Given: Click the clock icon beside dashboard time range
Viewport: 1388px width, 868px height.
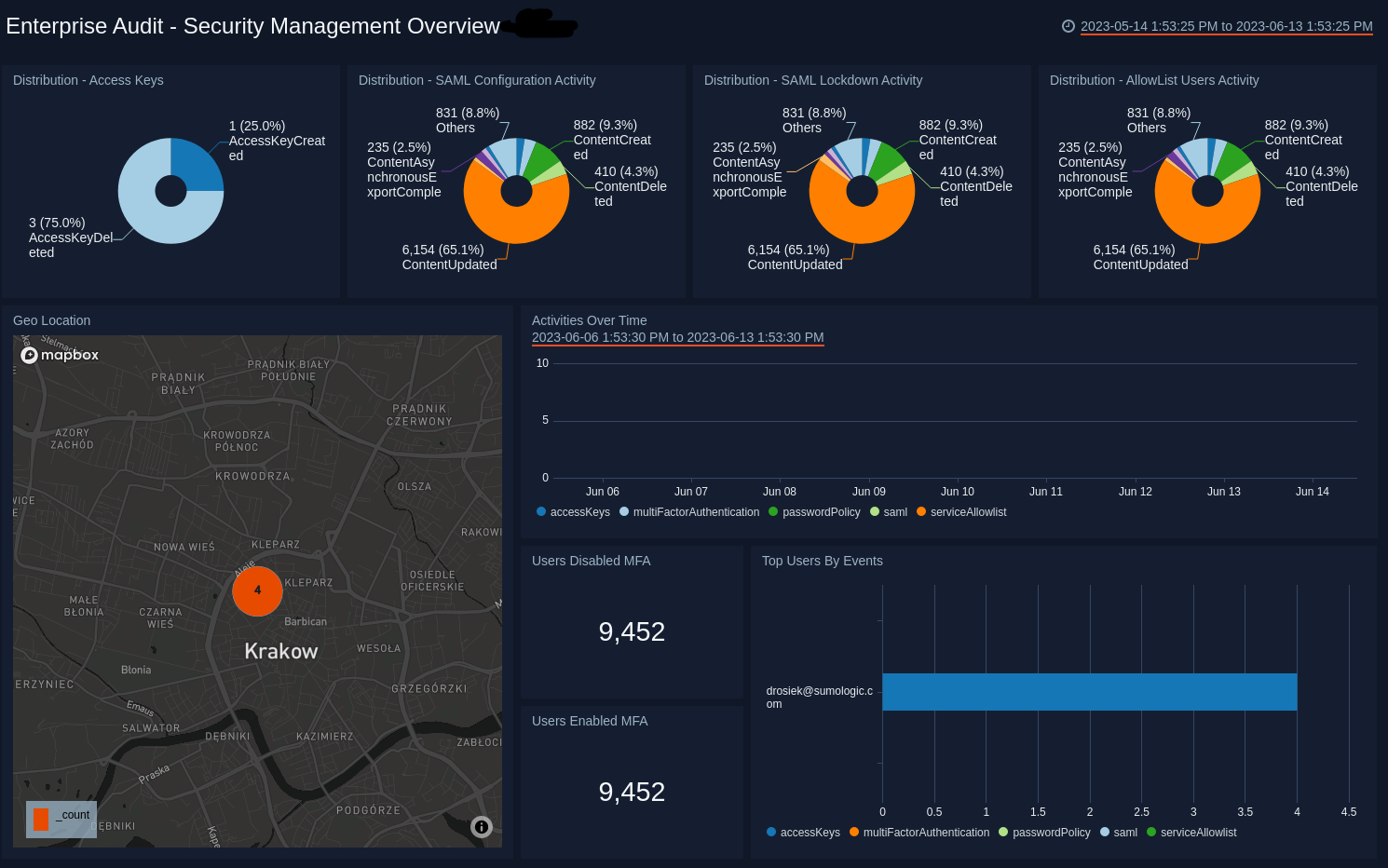Looking at the screenshot, I should [x=1068, y=26].
